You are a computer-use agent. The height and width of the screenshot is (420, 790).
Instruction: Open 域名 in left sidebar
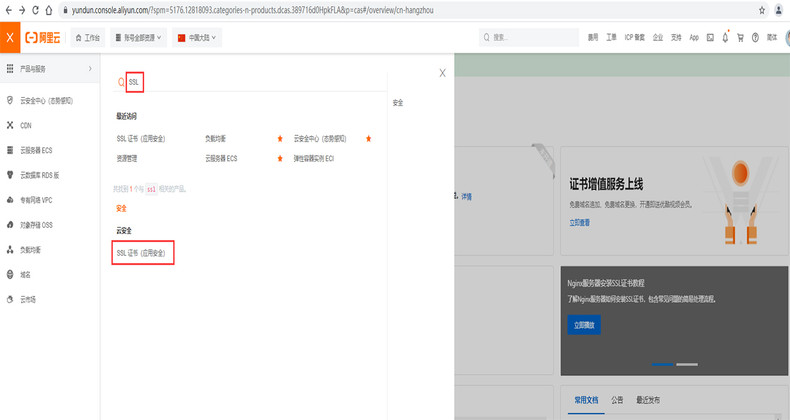[25, 274]
